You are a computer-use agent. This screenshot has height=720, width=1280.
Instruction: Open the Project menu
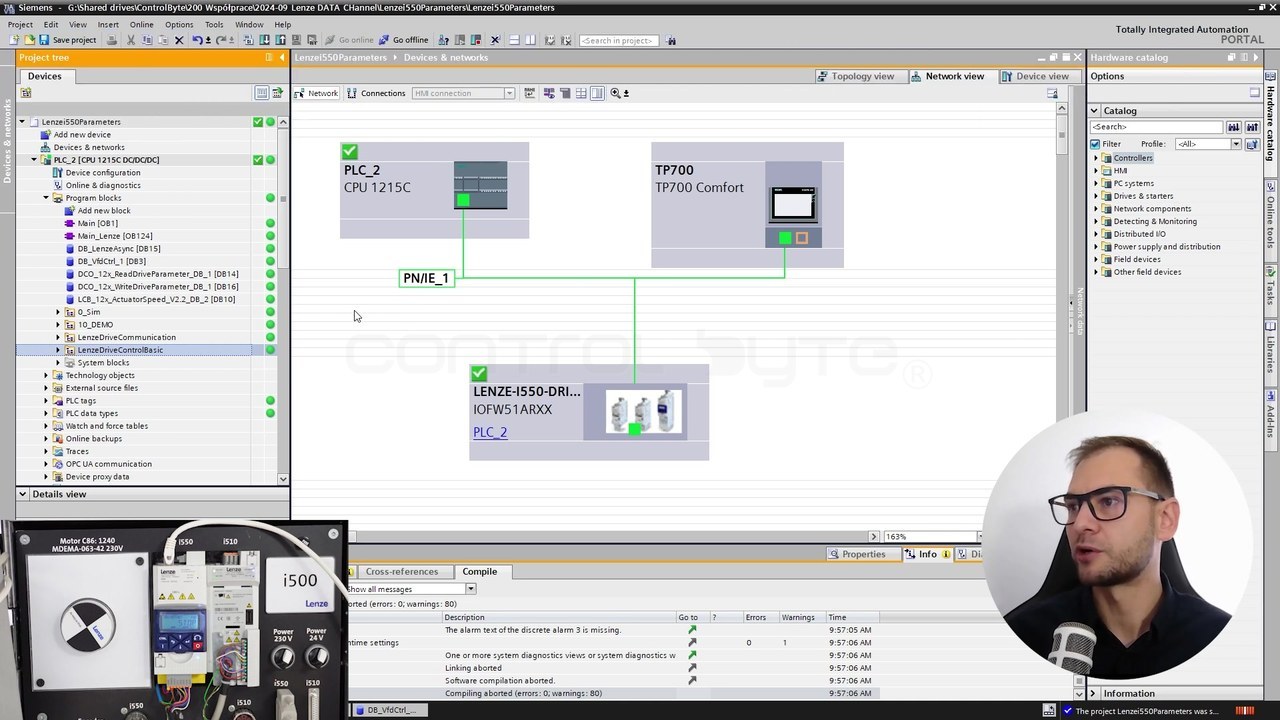click(x=20, y=24)
